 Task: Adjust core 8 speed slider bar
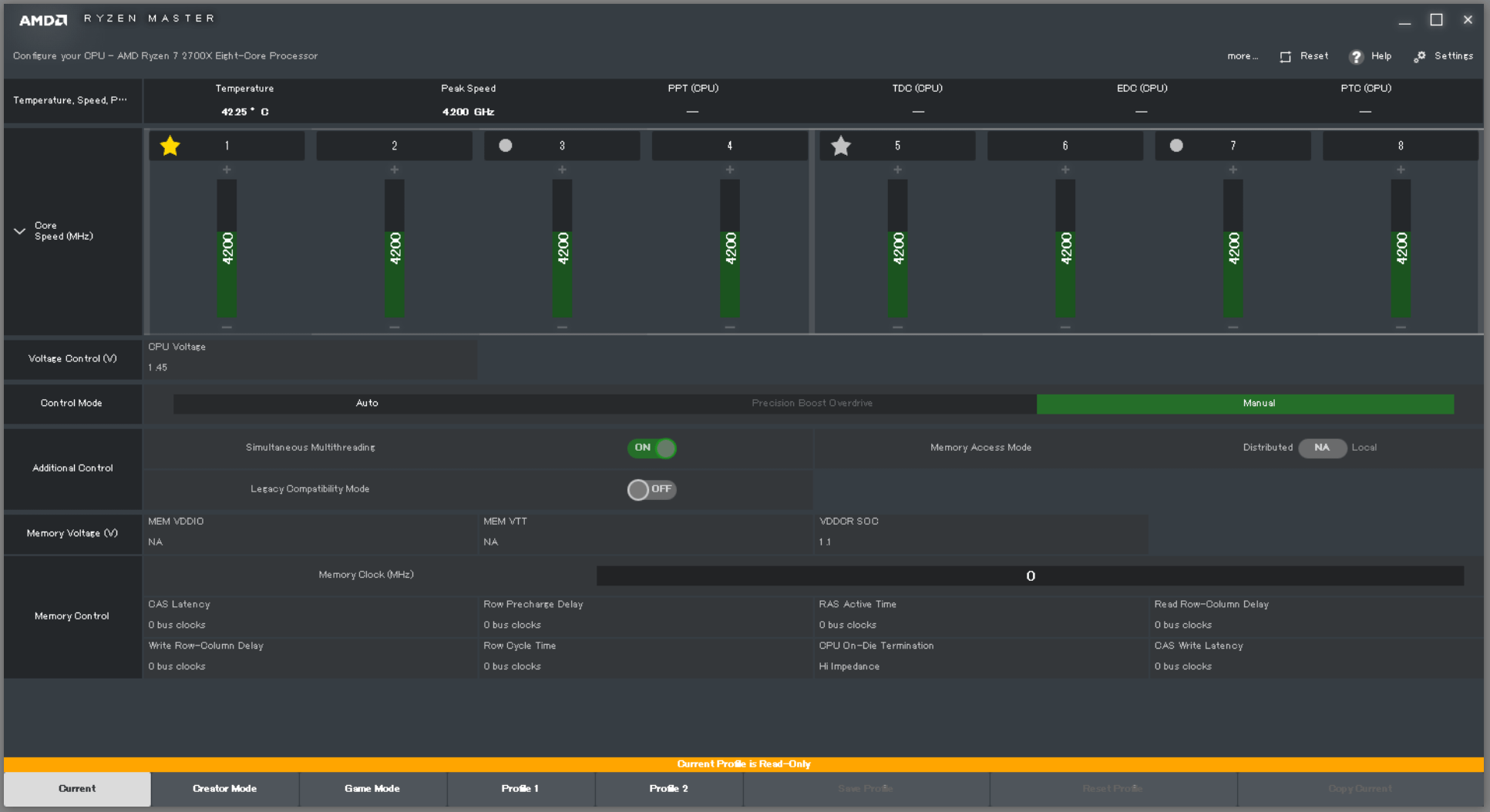click(1401, 248)
